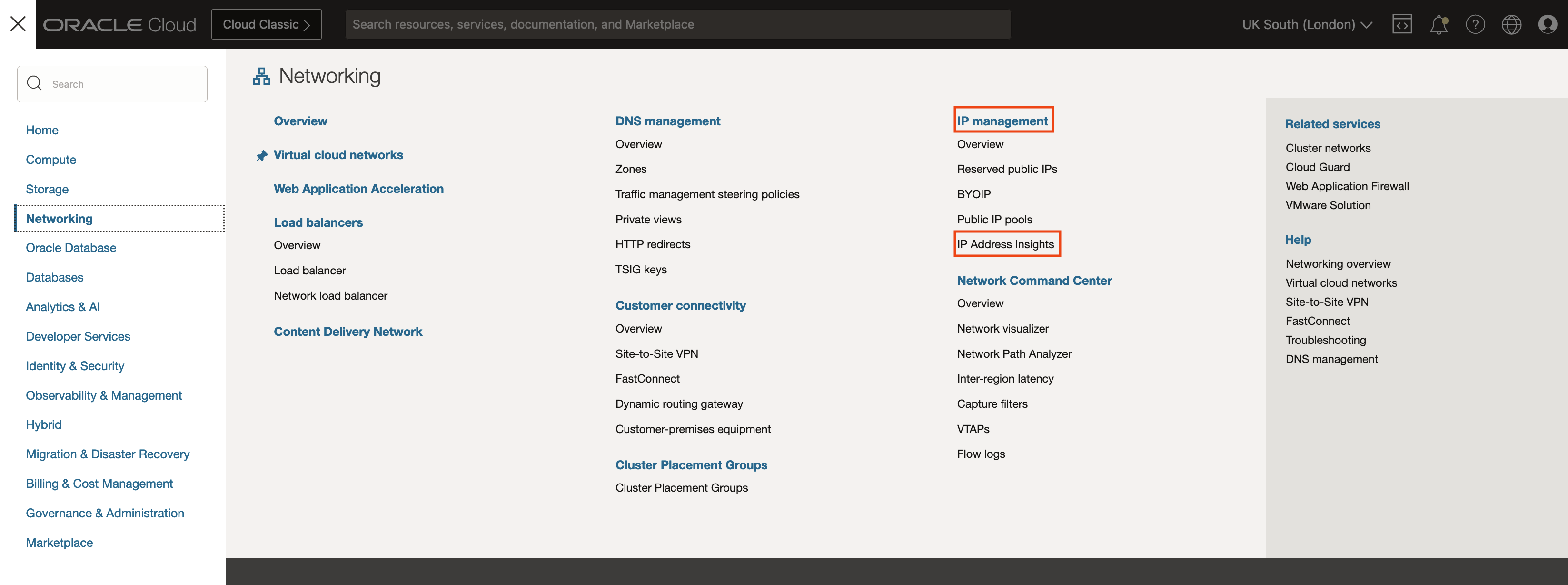Open the language selection globe
Screen dimensions: 1568x585
click(1511, 24)
